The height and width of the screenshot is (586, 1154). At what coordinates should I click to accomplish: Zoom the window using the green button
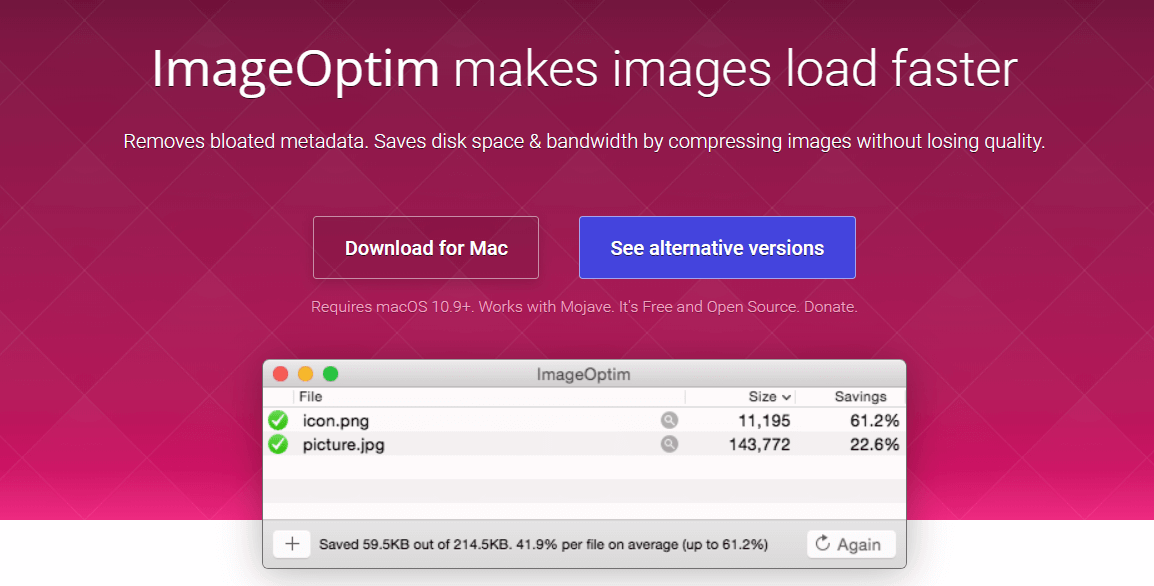(330, 374)
